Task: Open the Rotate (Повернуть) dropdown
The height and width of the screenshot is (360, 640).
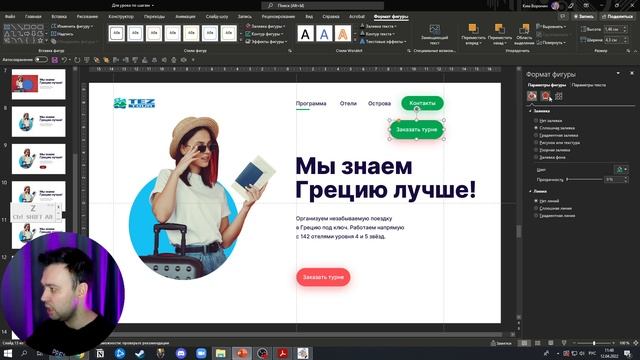Action: point(551,42)
